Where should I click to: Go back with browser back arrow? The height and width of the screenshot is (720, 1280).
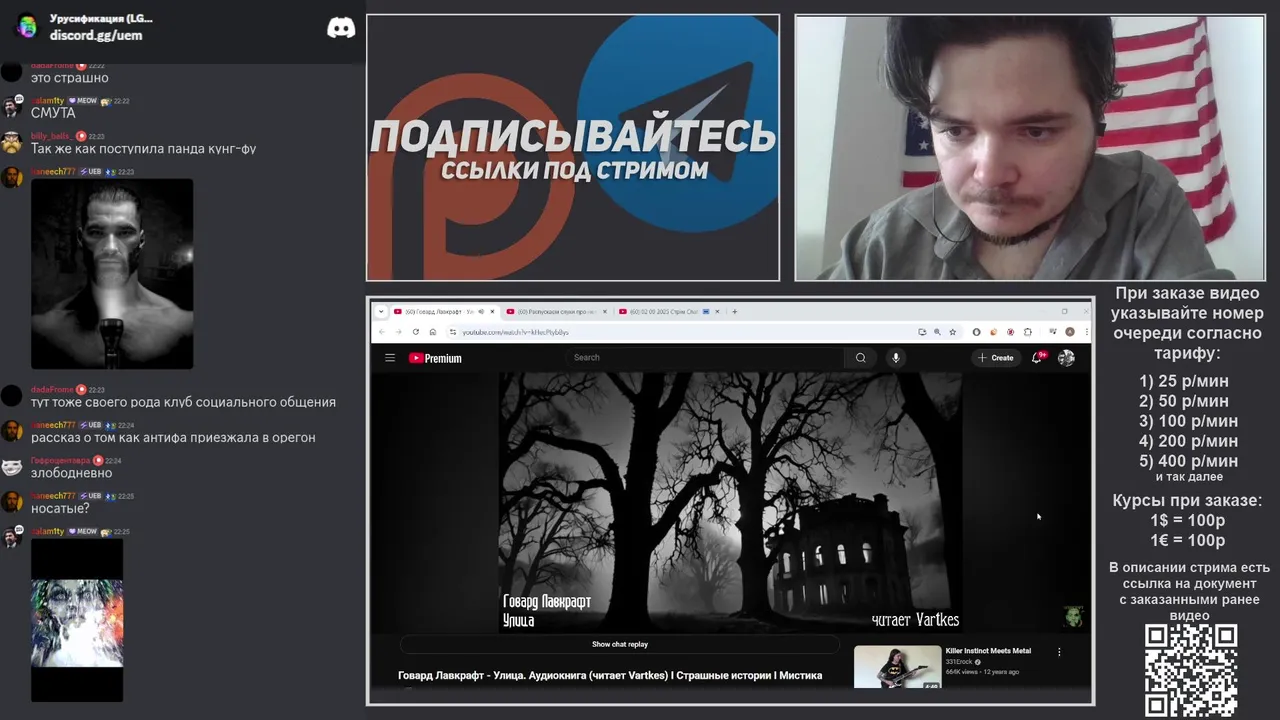381,332
